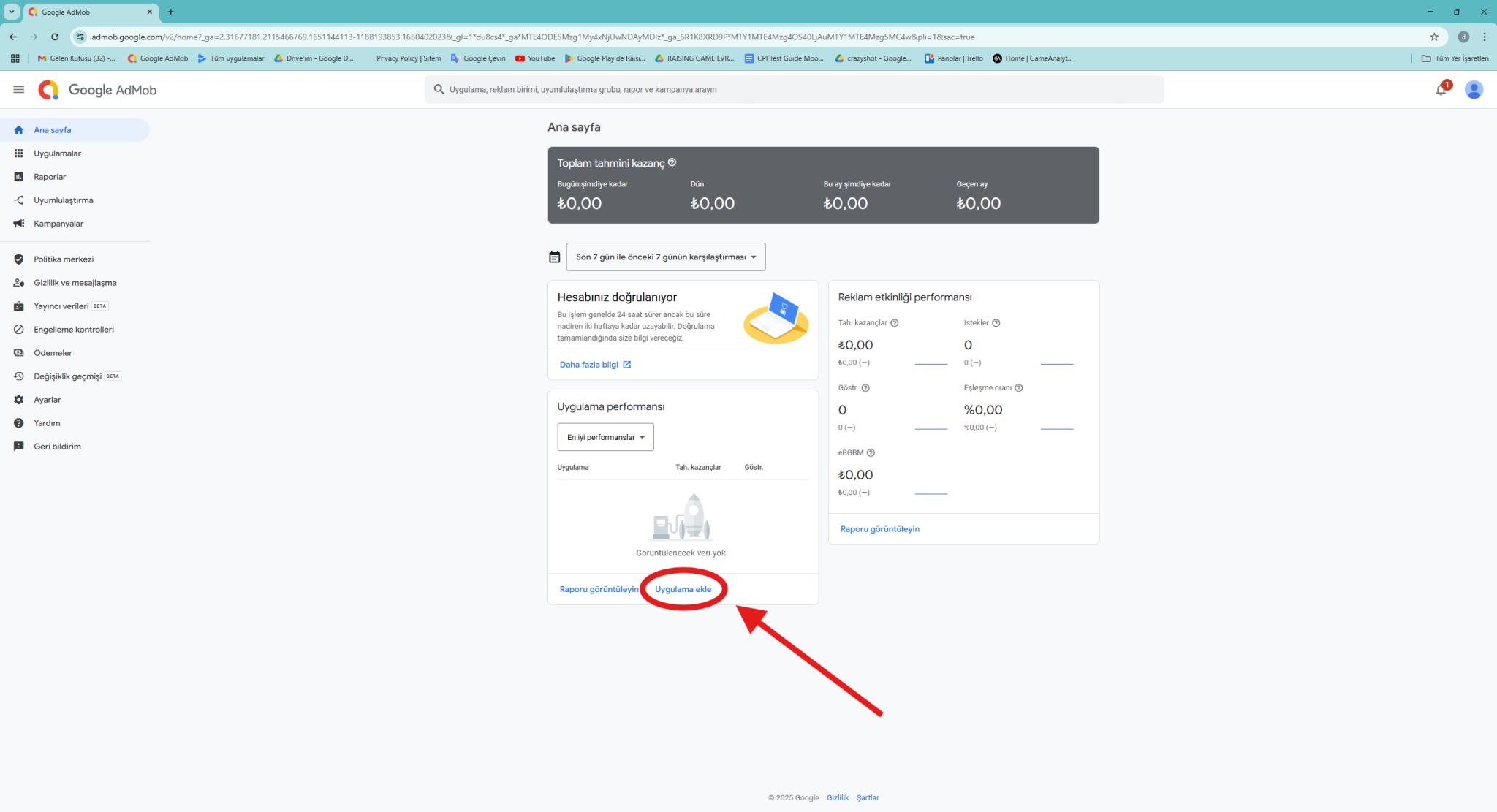Click the calendar date range icon
Image resolution: width=1497 pixels, height=812 pixels.
[x=555, y=257]
